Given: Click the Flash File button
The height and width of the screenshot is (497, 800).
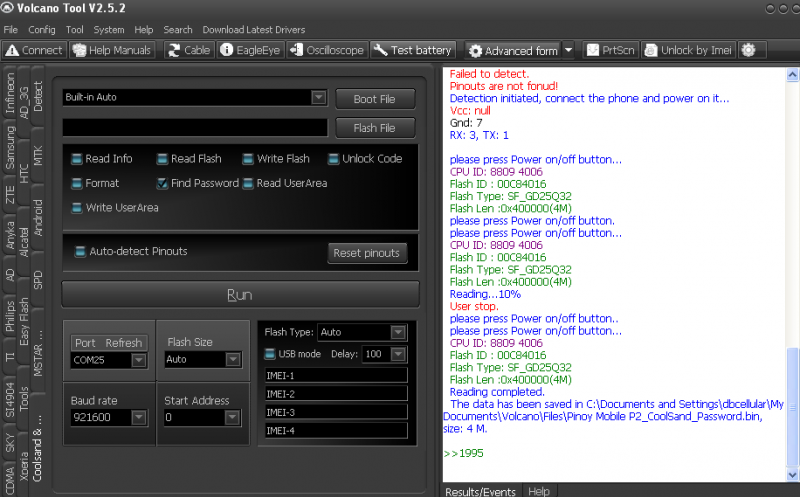Looking at the screenshot, I should 374,128.
